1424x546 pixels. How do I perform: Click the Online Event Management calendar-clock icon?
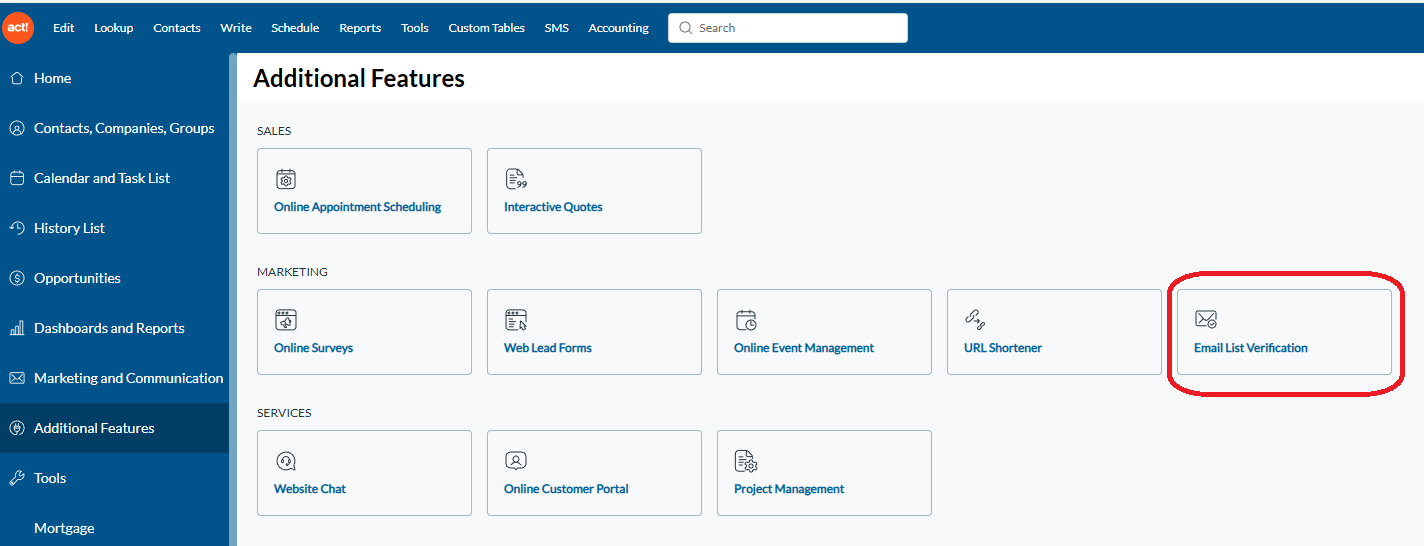tap(746, 320)
